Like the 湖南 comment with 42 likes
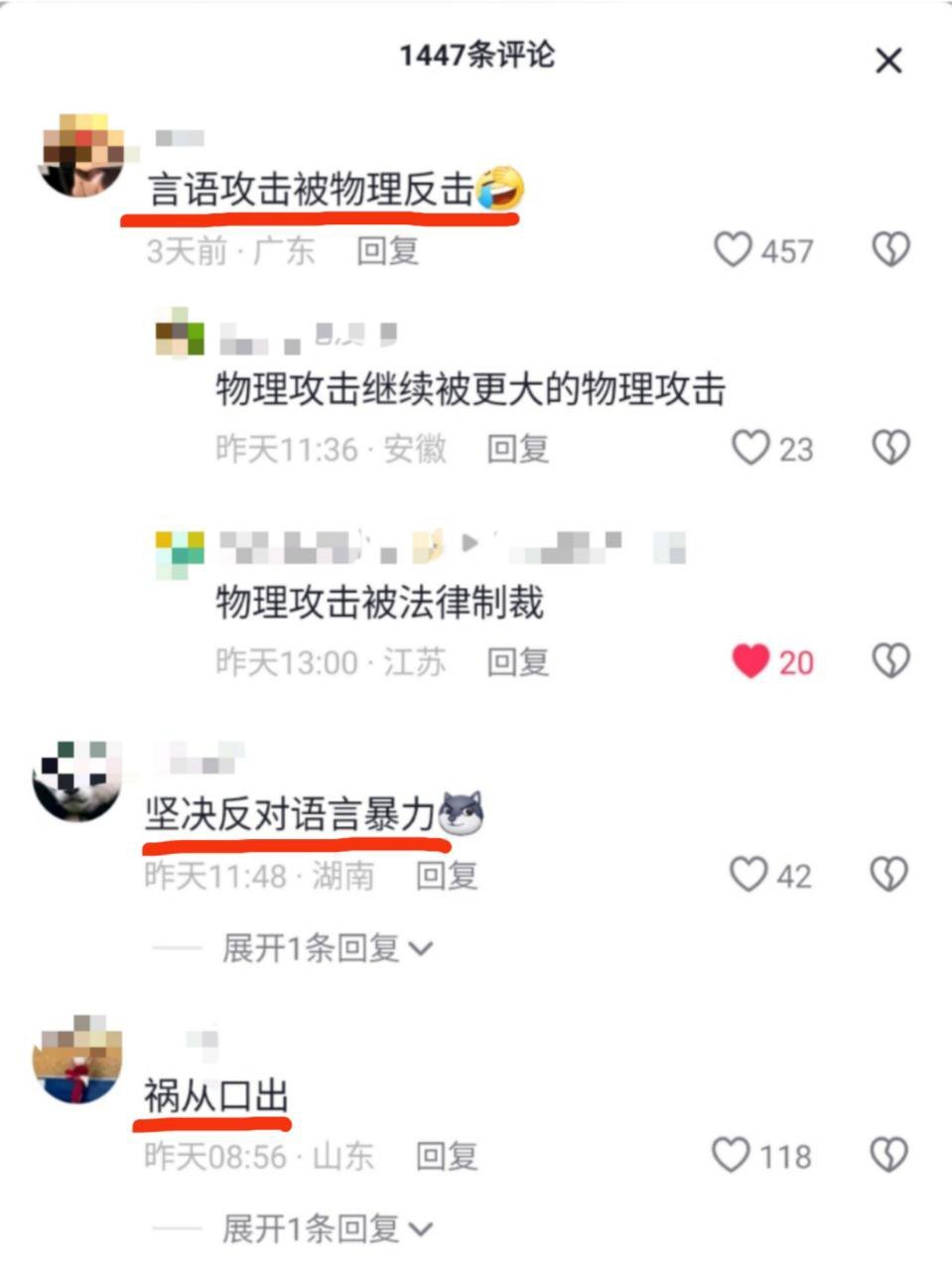This screenshot has height=1271, width=952. tap(749, 875)
